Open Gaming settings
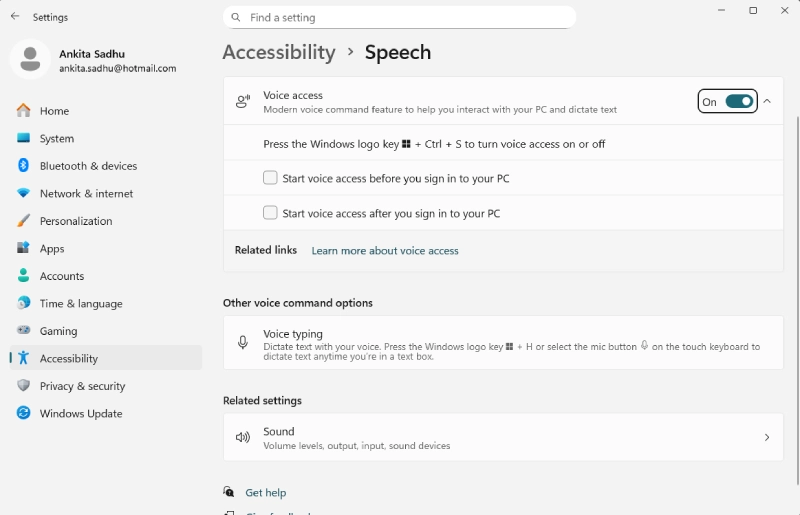Image resolution: width=800 pixels, height=515 pixels. coord(106,331)
